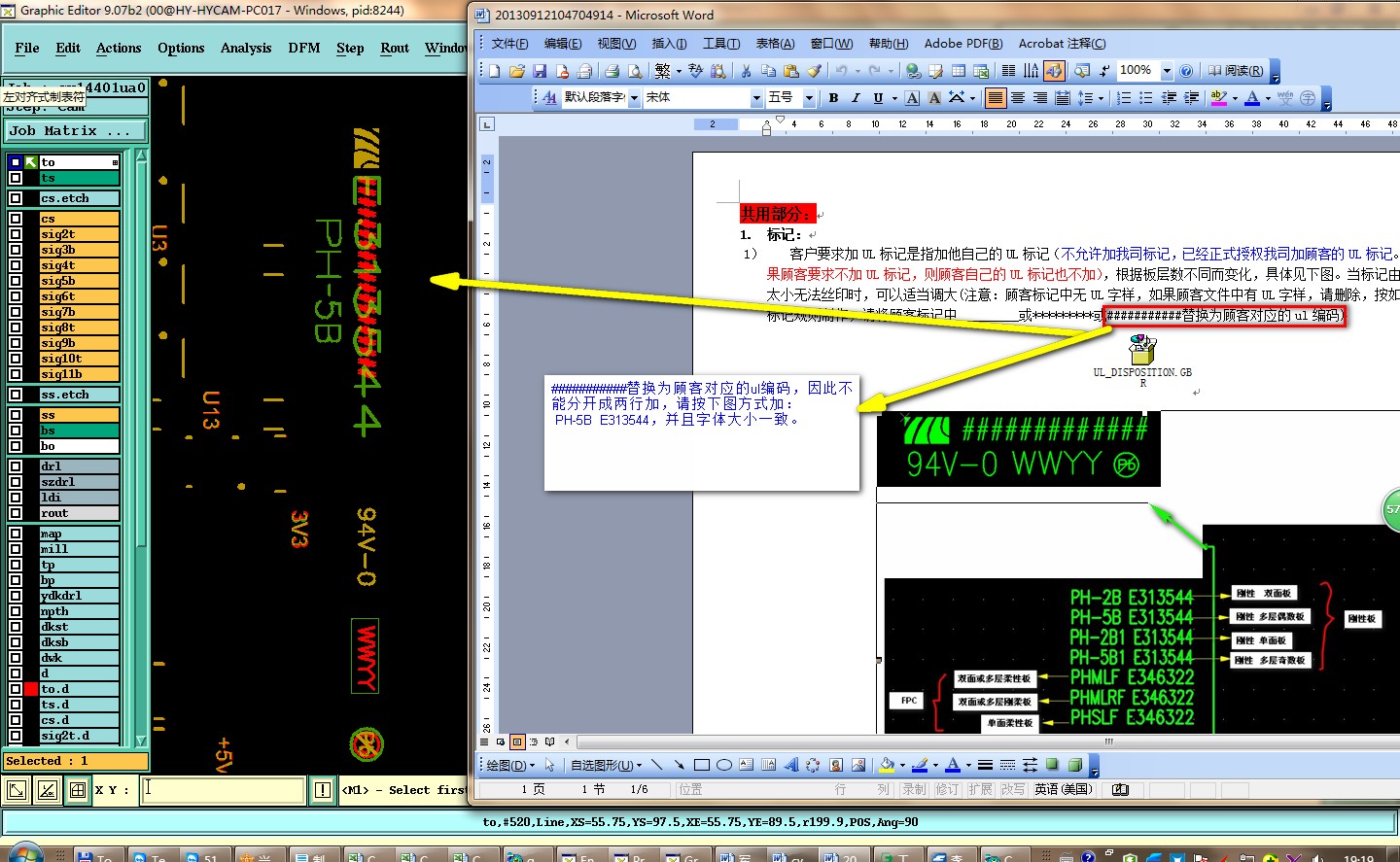Viewport: 1400px width, 862px height.
Task: Open the 绘图(D) drawing menu dropdown
Action: 510,765
